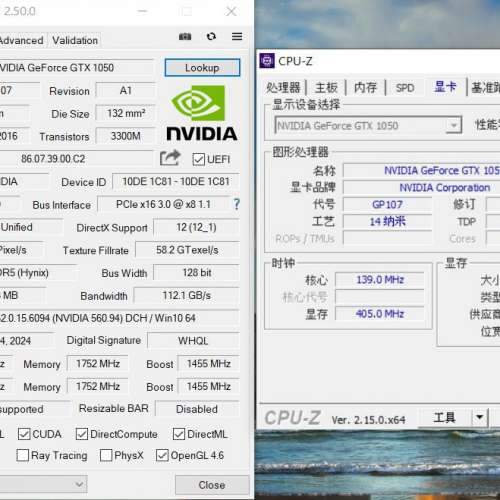This screenshot has height=500, width=500.
Task: Click the GPU-Z refresh icon
Action: click(211, 36)
